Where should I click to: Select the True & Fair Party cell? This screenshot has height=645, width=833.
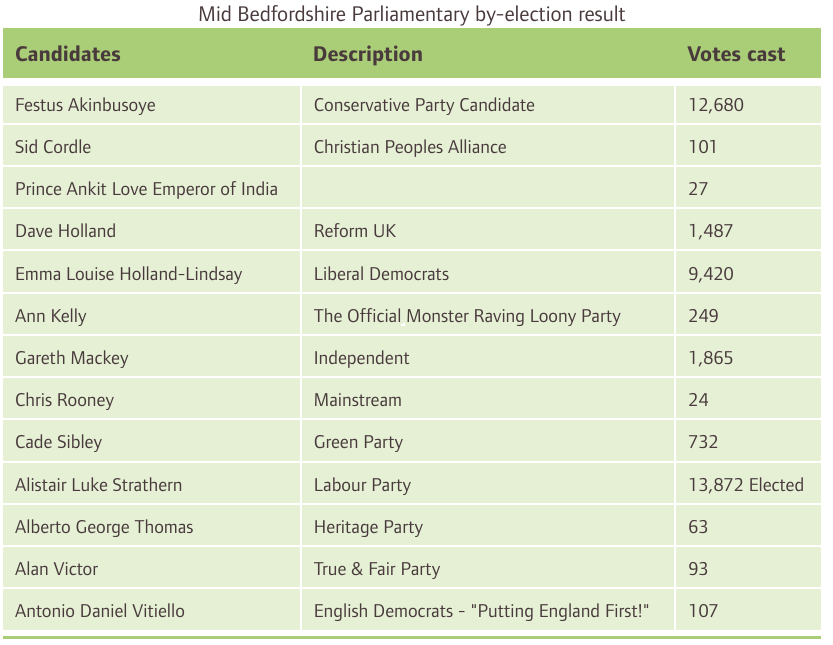coord(488,568)
